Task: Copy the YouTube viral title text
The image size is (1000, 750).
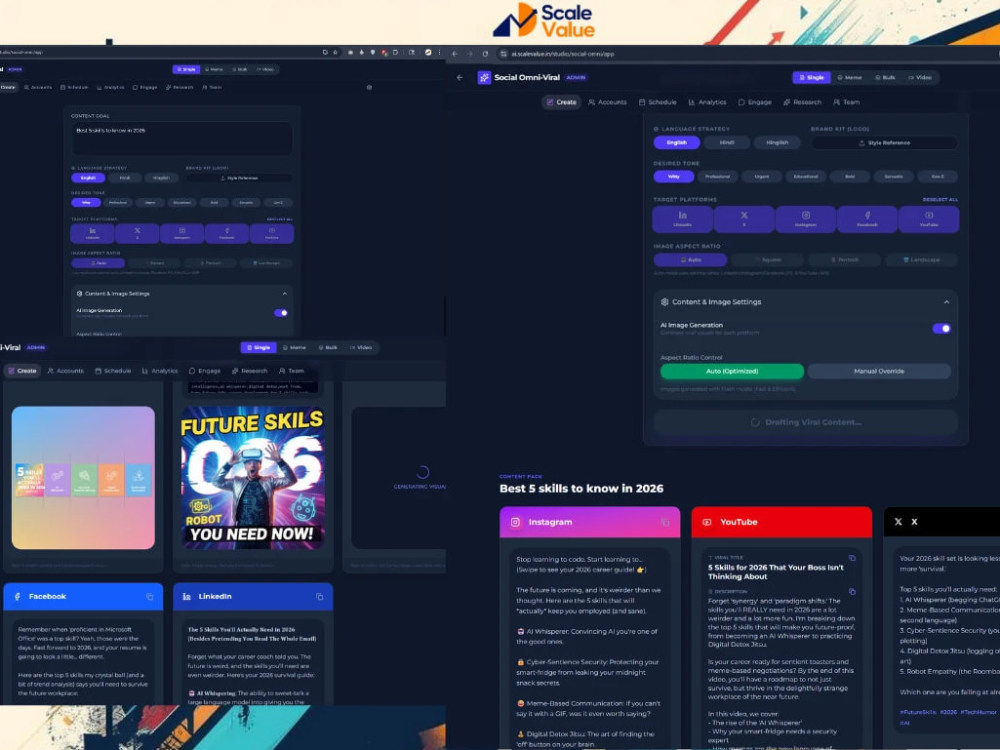Action: click(x=851, y=558)
